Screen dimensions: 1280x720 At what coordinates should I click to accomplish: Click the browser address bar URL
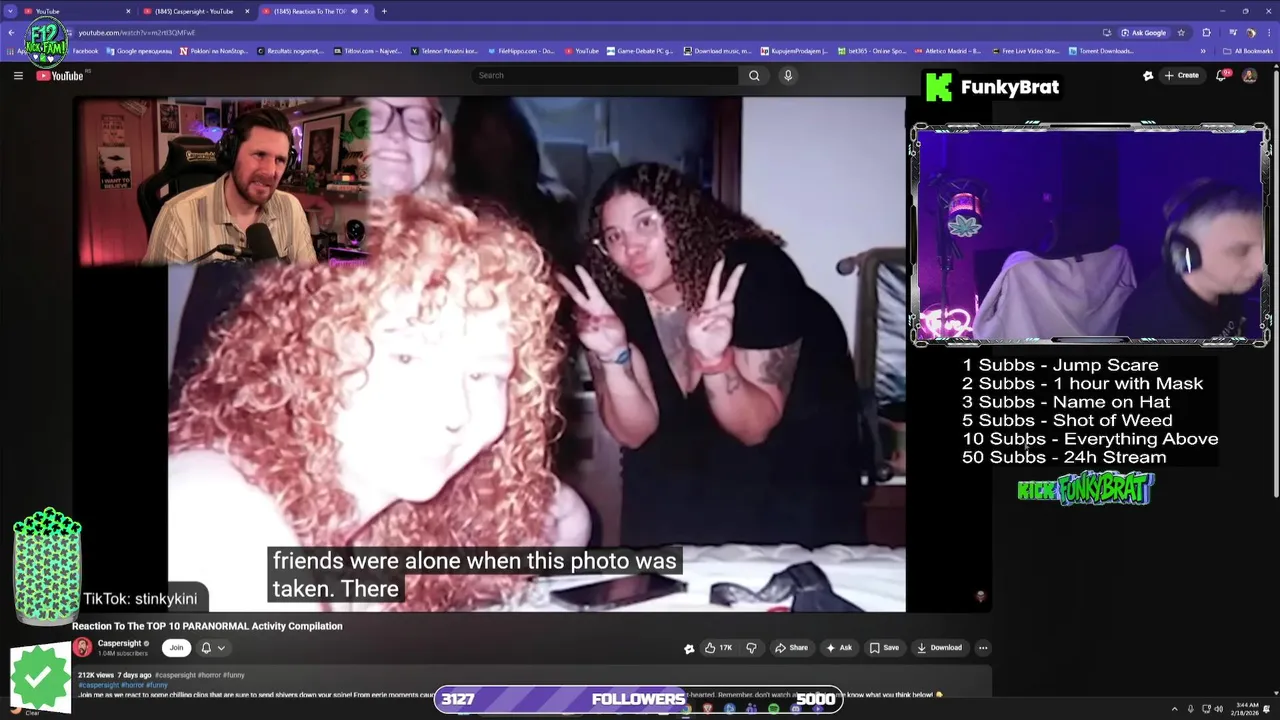[x=137, y=32]
